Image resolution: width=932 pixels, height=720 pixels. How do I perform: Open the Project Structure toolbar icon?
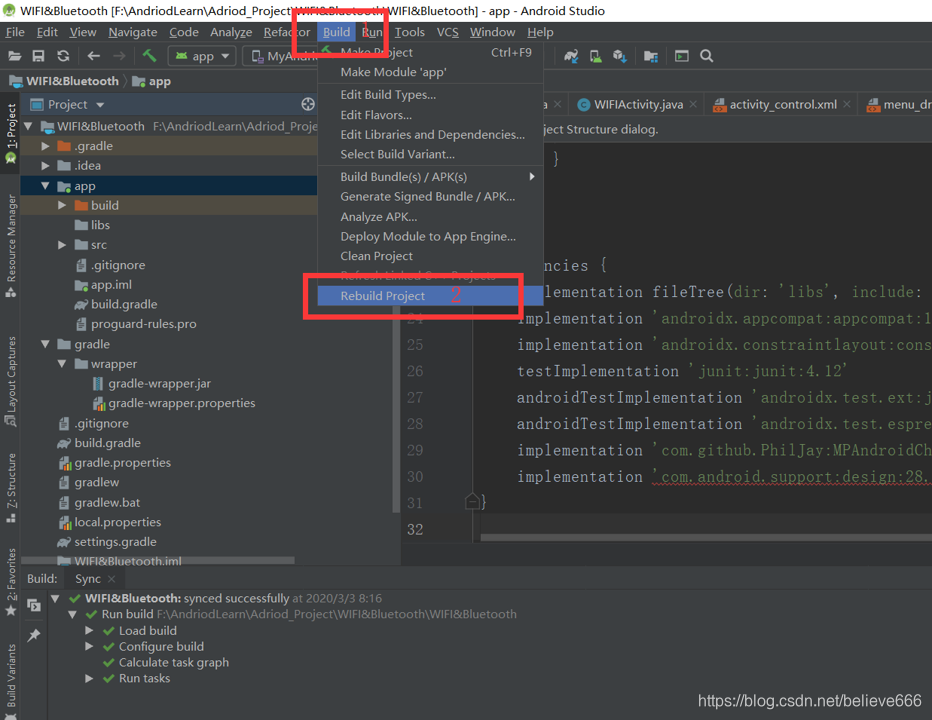coord(651,56)
